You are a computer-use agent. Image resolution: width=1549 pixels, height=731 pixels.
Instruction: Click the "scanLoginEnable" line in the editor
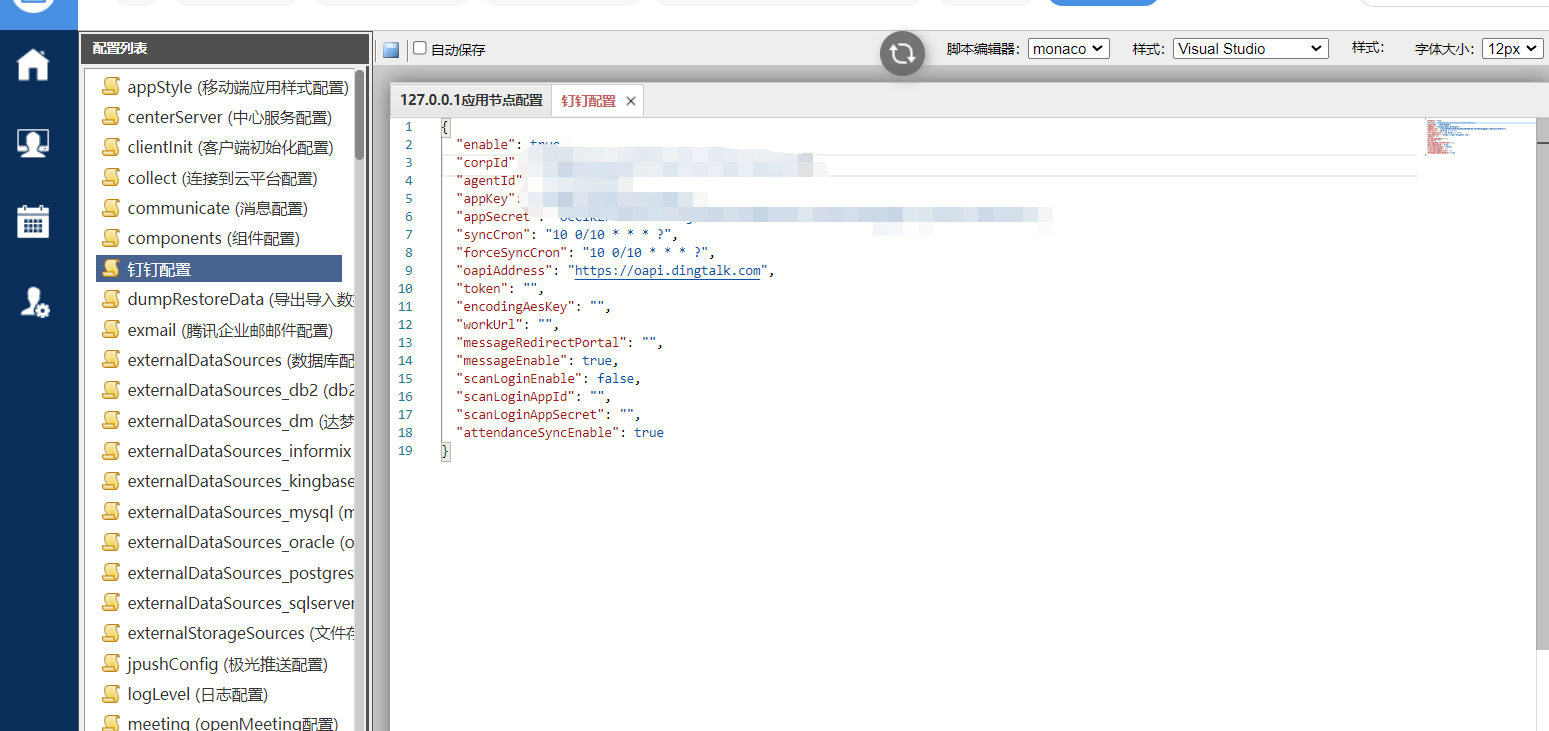click(547, 379)
